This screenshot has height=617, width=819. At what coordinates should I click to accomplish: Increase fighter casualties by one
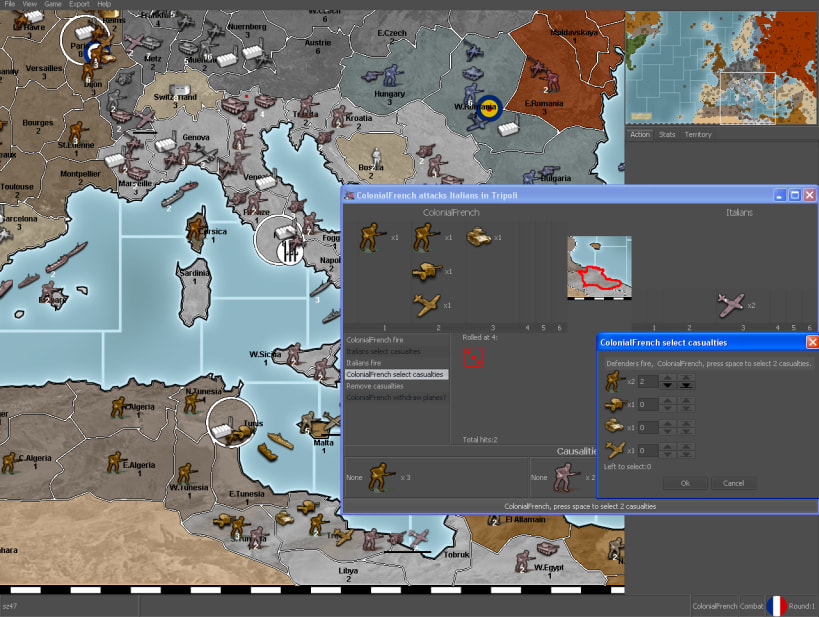tap(668, 447)
